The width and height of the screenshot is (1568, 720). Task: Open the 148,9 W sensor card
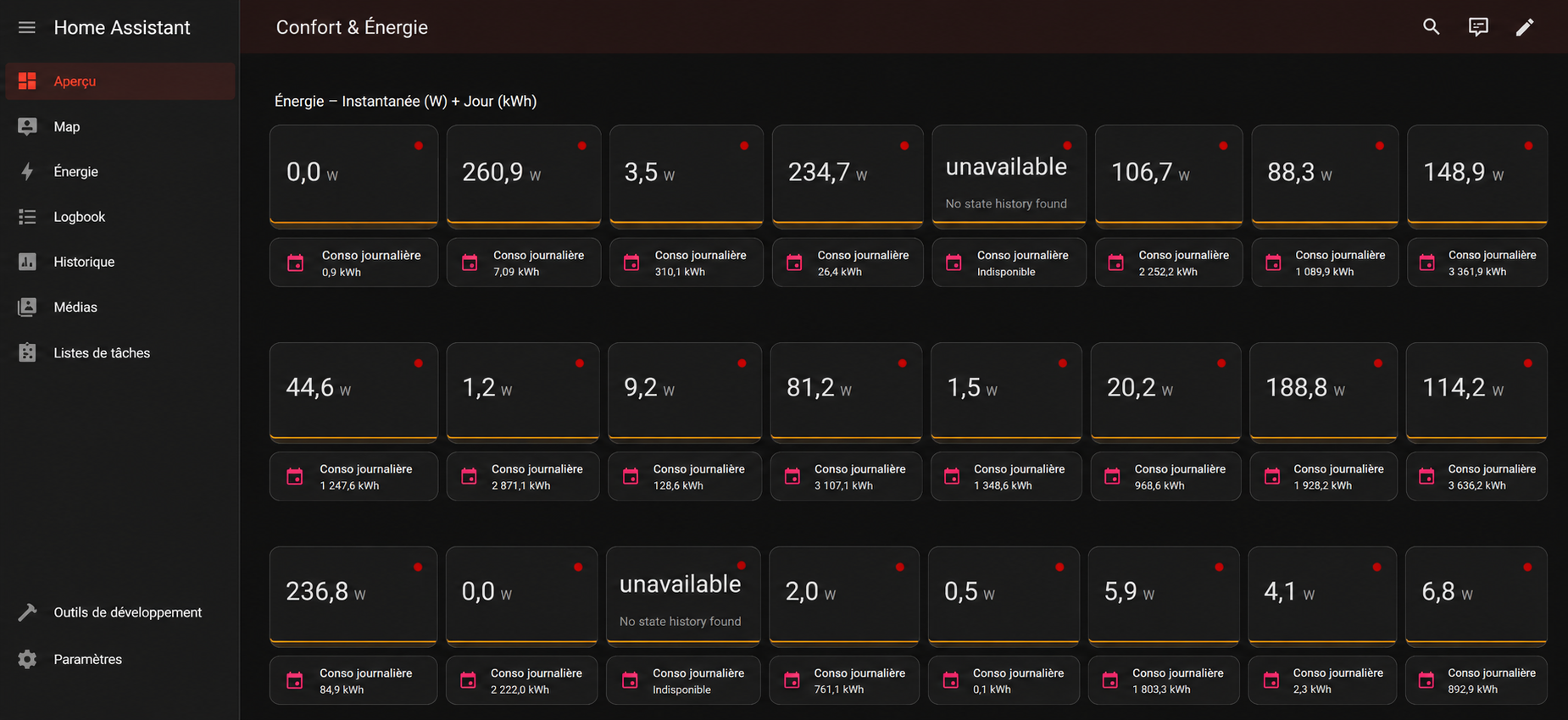1477,176
